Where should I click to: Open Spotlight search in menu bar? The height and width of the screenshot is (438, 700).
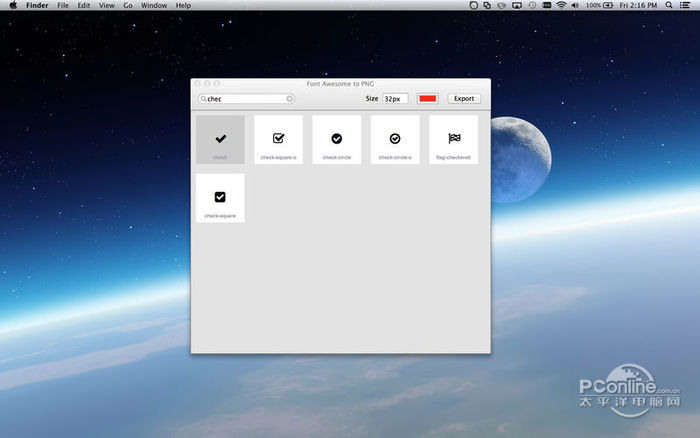coord(668,6)
